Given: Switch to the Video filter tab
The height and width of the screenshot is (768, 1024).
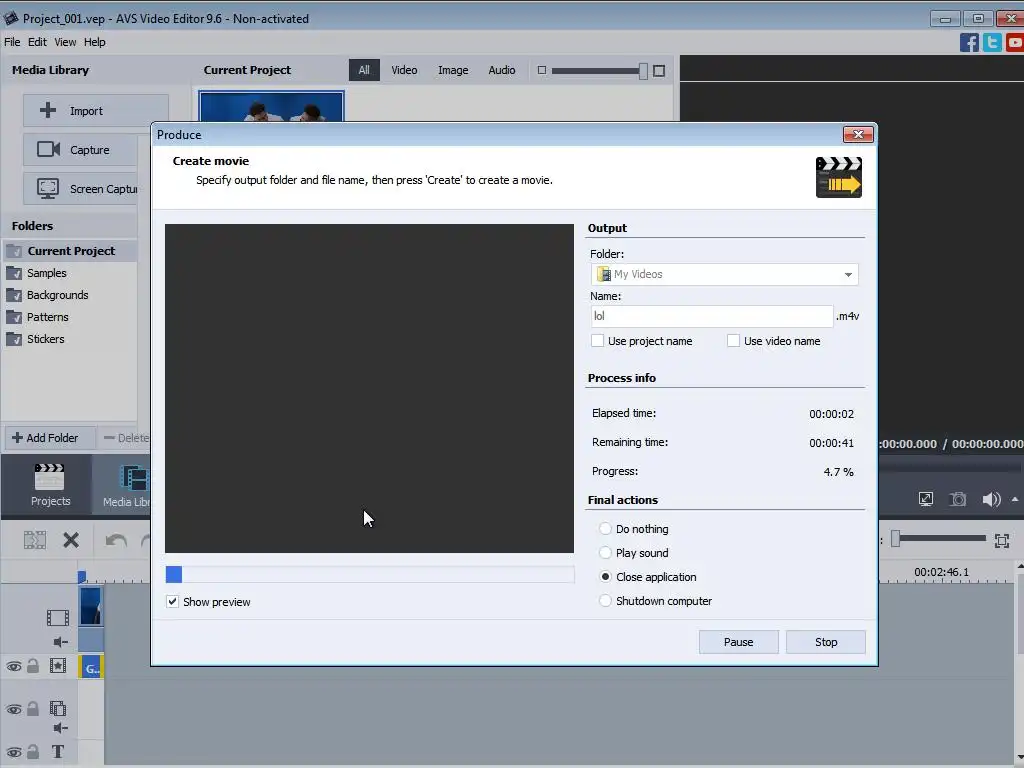Looking at the screenshot, I should tap(404, 70).
